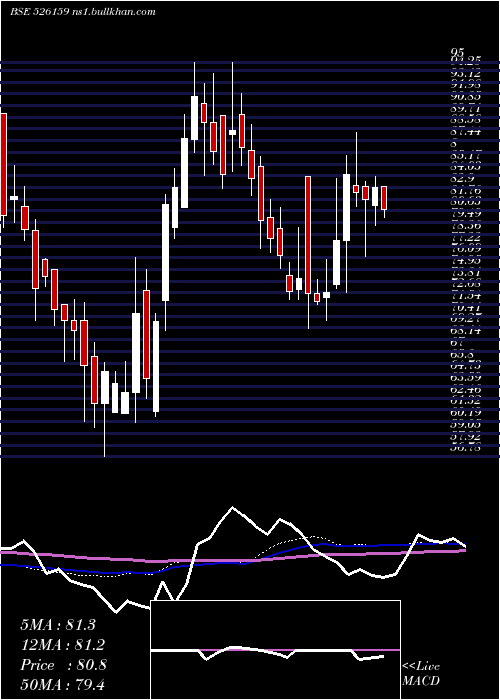Click the 68.14 price axis label

click(465, 331)
